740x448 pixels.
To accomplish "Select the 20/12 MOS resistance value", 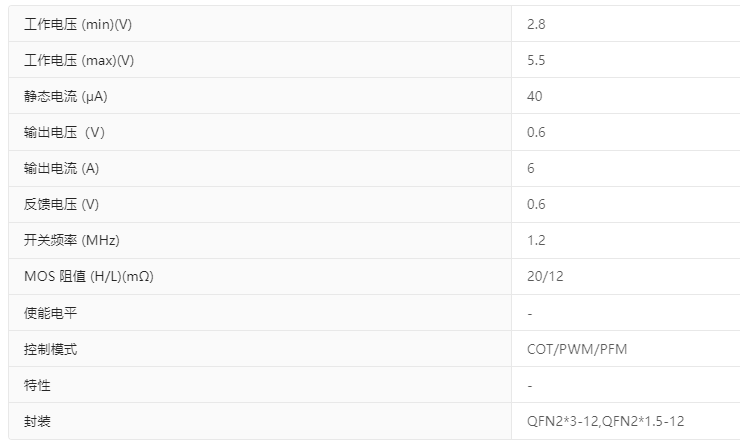I will coord(545,276).
